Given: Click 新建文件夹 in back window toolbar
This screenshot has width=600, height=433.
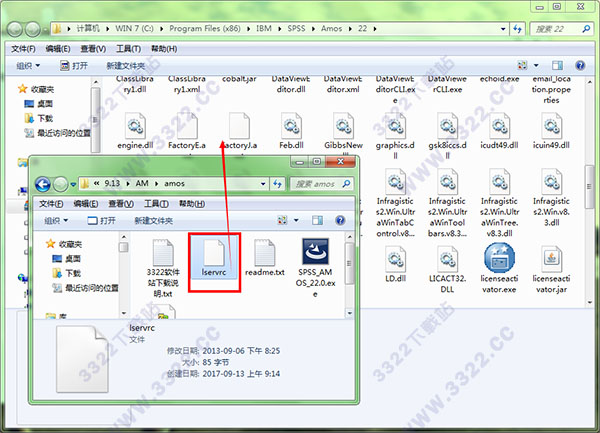Looking at the screenshot, I should click(x=126, y=65).
